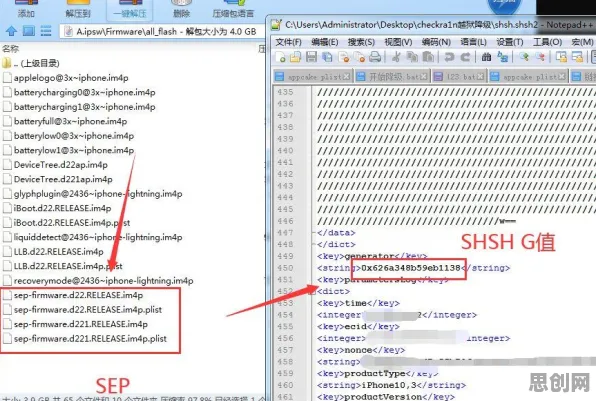Select batterylow0@3x~iphone.im4p file
This screenshot has width=596, height=401.
coord(68,136)
